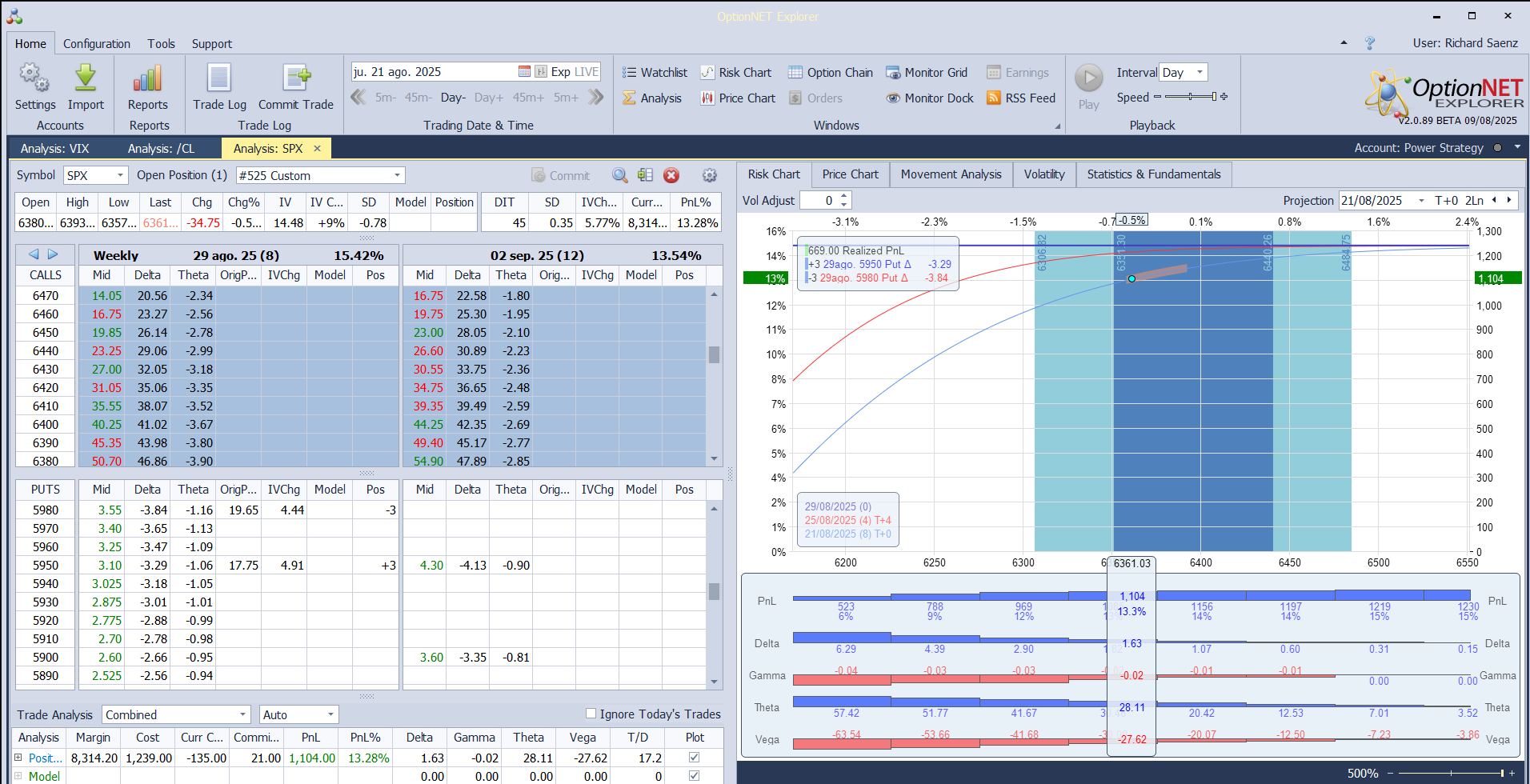Switch to Analysis: VIX tab

pos(55,149)
